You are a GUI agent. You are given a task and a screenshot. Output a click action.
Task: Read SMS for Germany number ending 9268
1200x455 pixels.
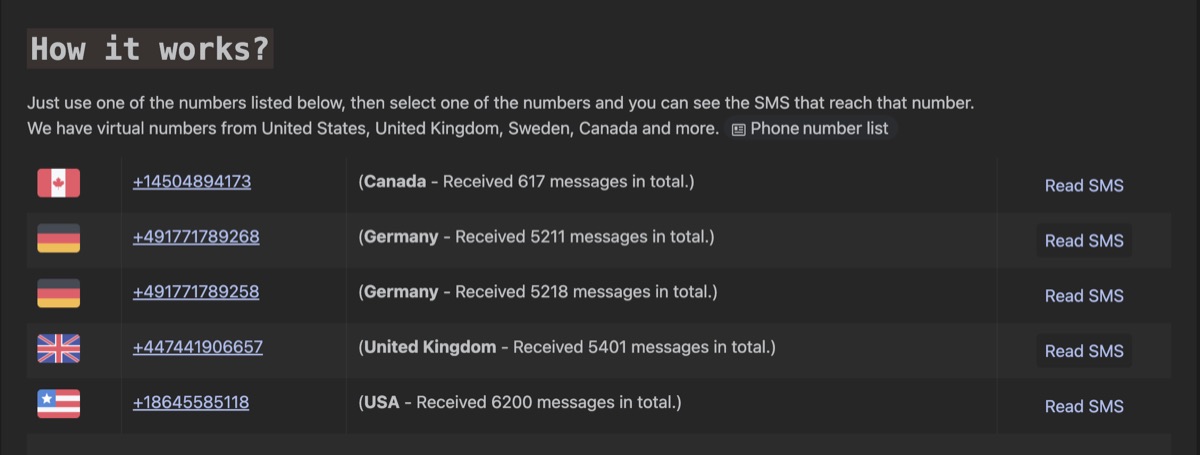pyautogui.click(x=1084, y=240)
